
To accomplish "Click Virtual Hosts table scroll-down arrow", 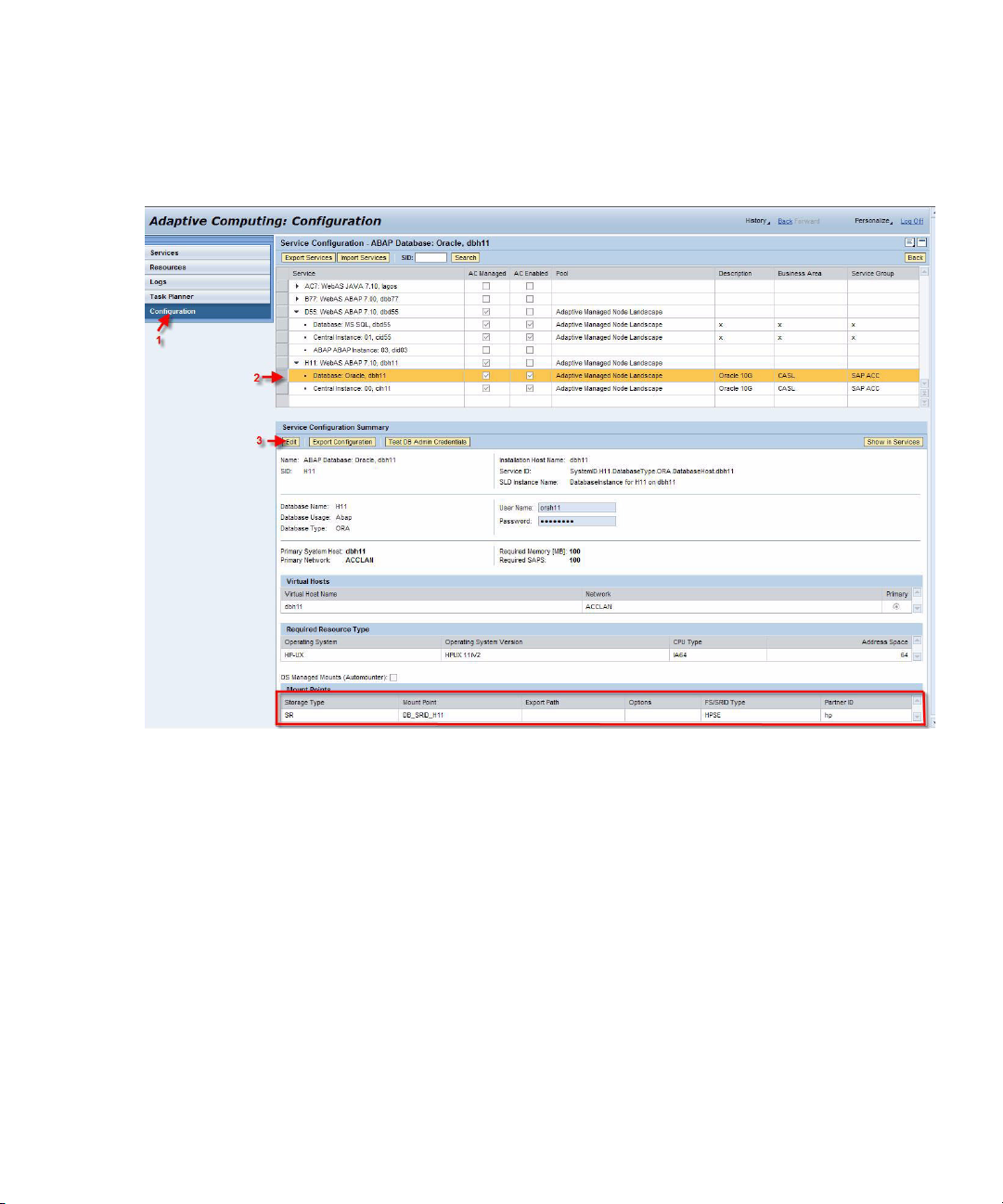I will click(x=918, y=608).
